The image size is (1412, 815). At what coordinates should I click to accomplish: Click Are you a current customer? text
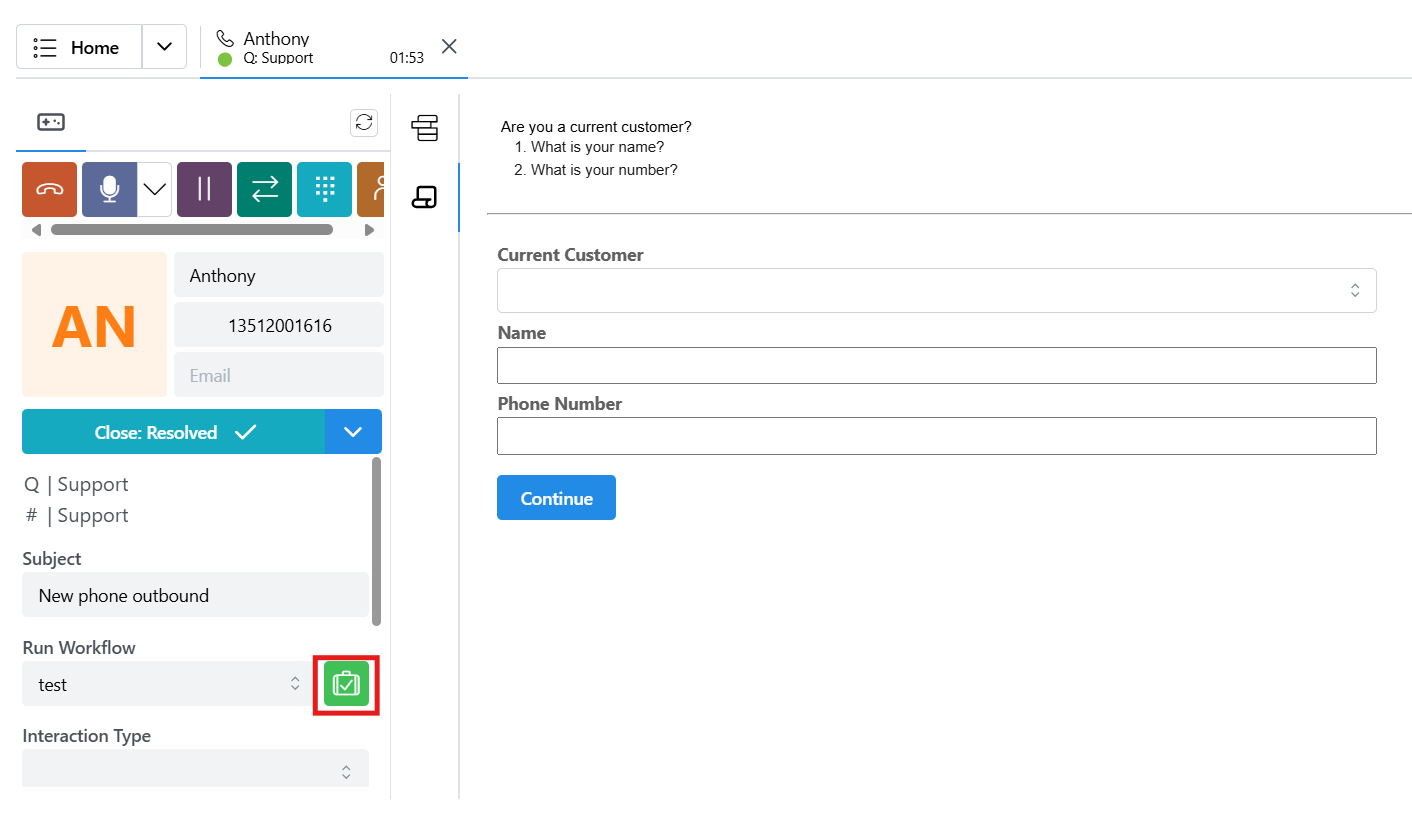[596, 127]
